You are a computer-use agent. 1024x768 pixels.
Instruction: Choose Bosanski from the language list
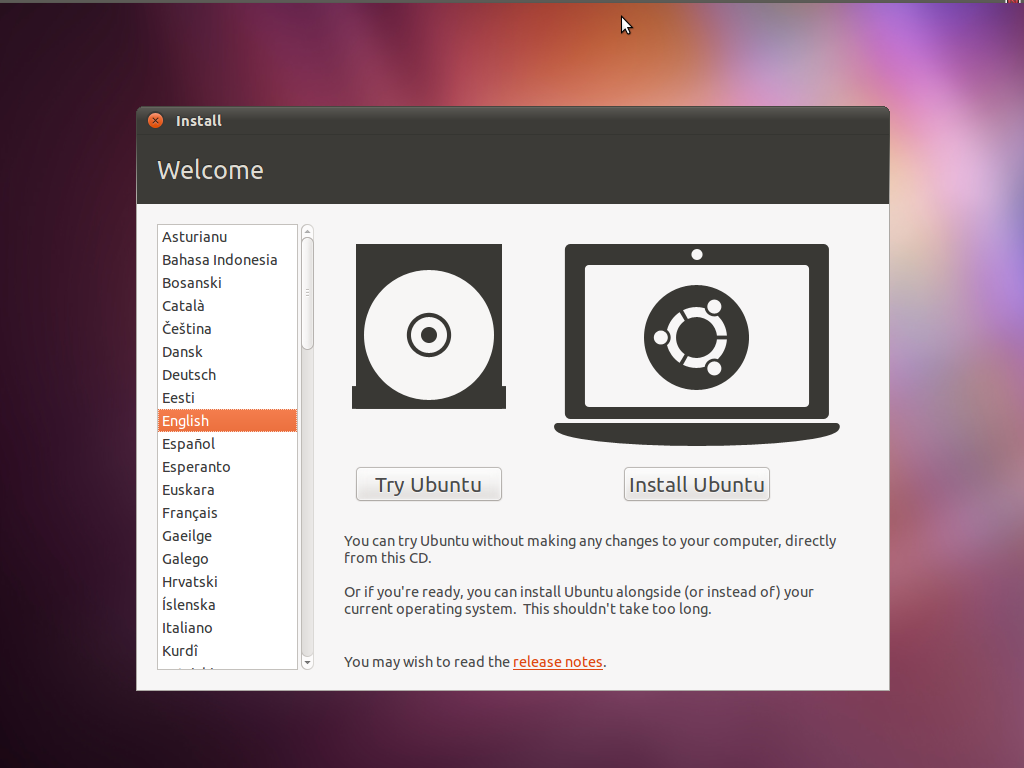point(227,283)
